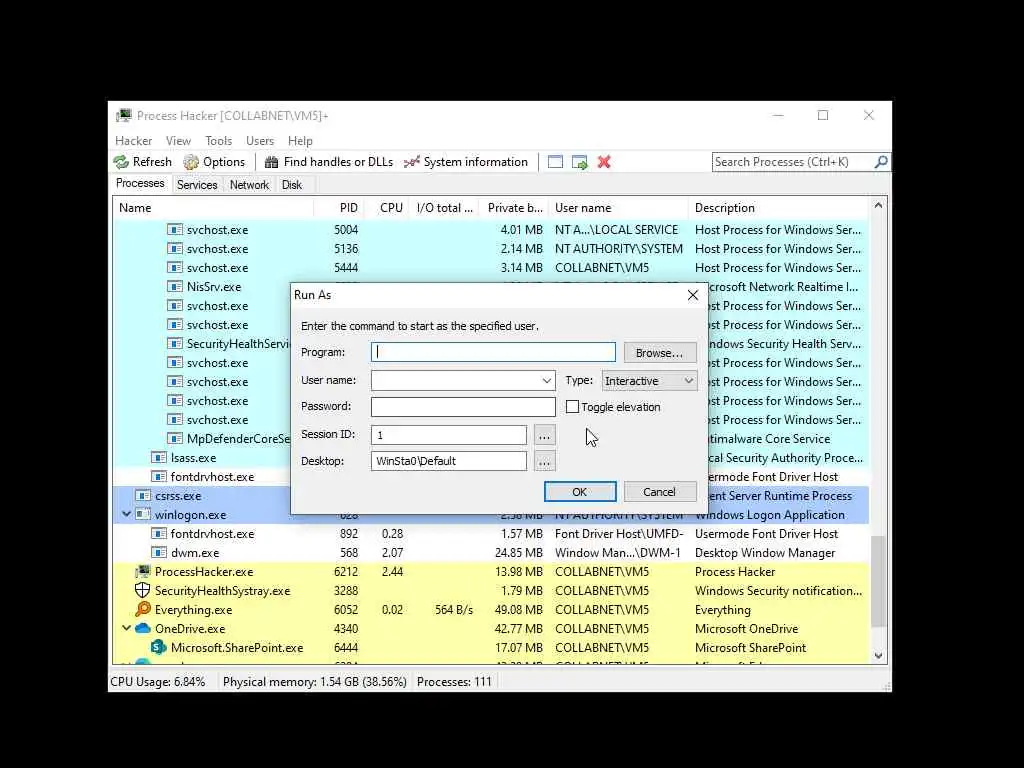
Task: Click icon of svchost.exe PID 5444
Action: [x=174, y=268]
